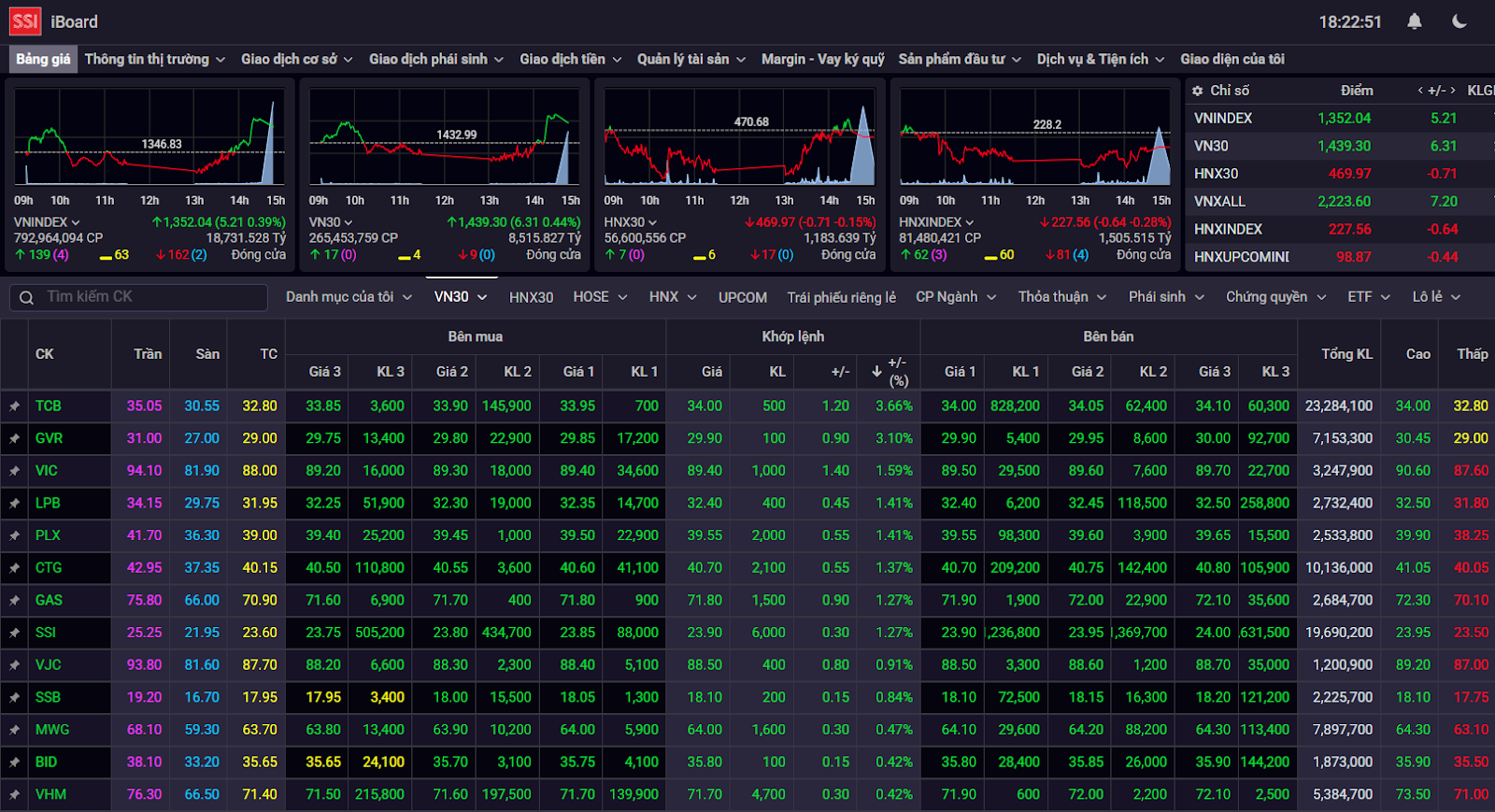
Task: Toggle pin icon for GAS row
Action: pyautogui.click(x=14, y=601)
